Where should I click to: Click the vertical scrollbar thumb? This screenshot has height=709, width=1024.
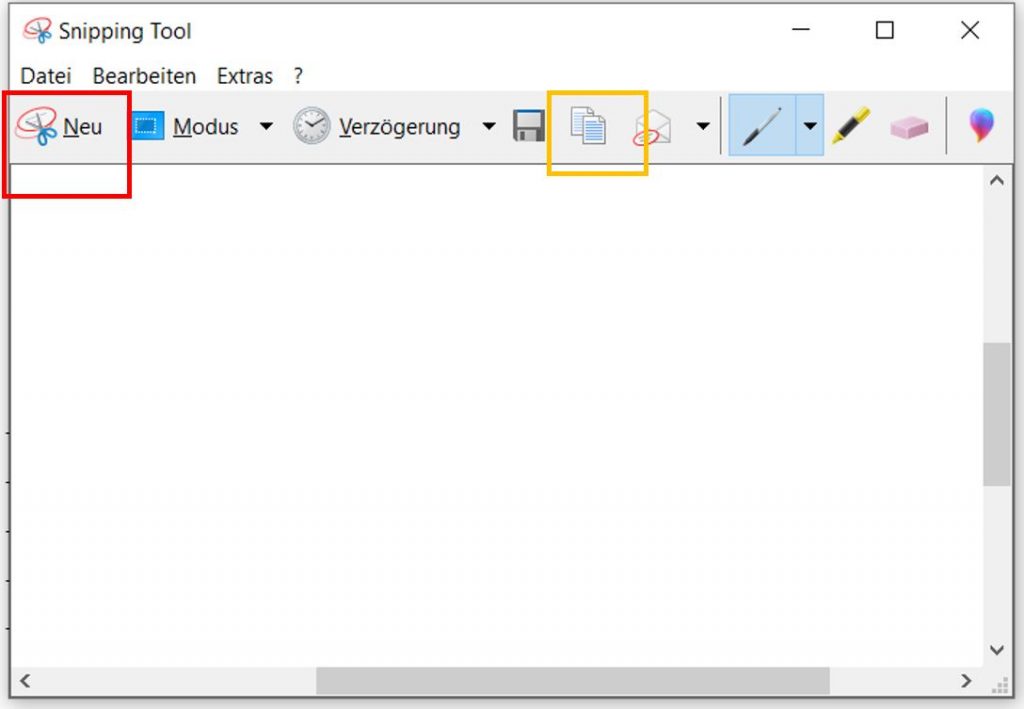tap(997, 414)
